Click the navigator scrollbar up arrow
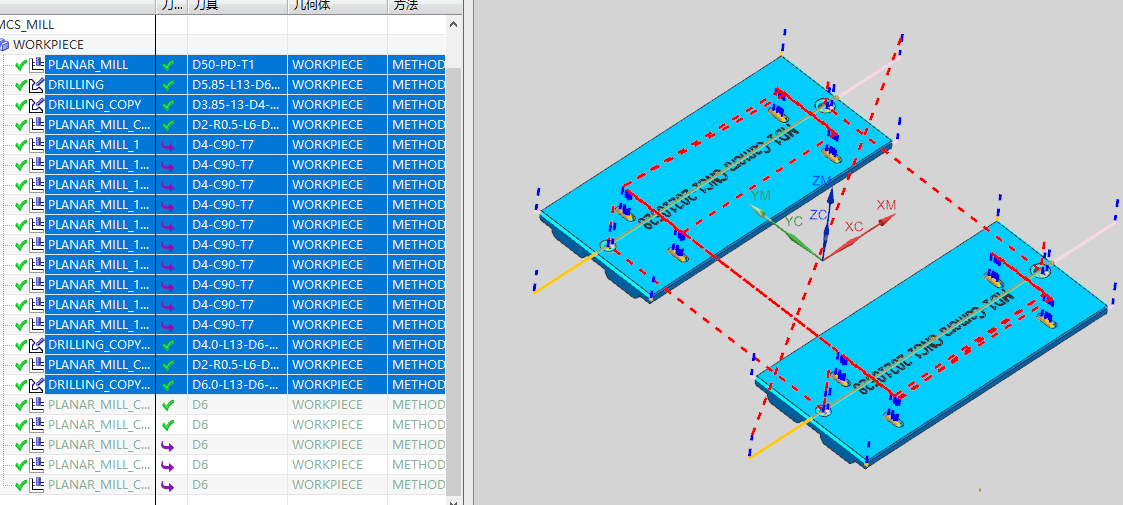The width and height of the screenshot is (1123, 505). pos(453,24)
